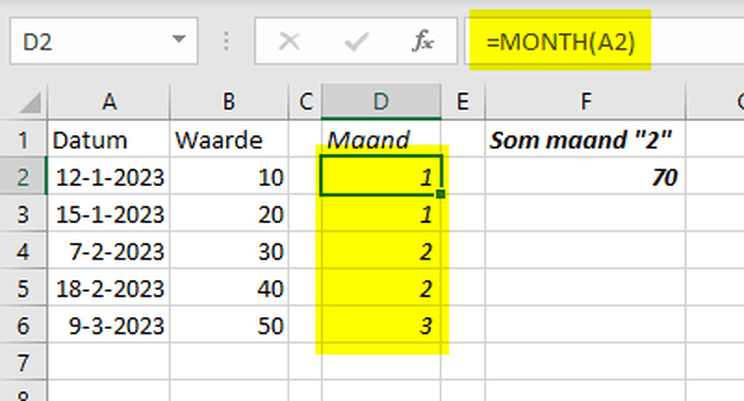Click the Datum header cell
Image resolution: width=744 pixels, height=401 pixels.
click(109, 140)
